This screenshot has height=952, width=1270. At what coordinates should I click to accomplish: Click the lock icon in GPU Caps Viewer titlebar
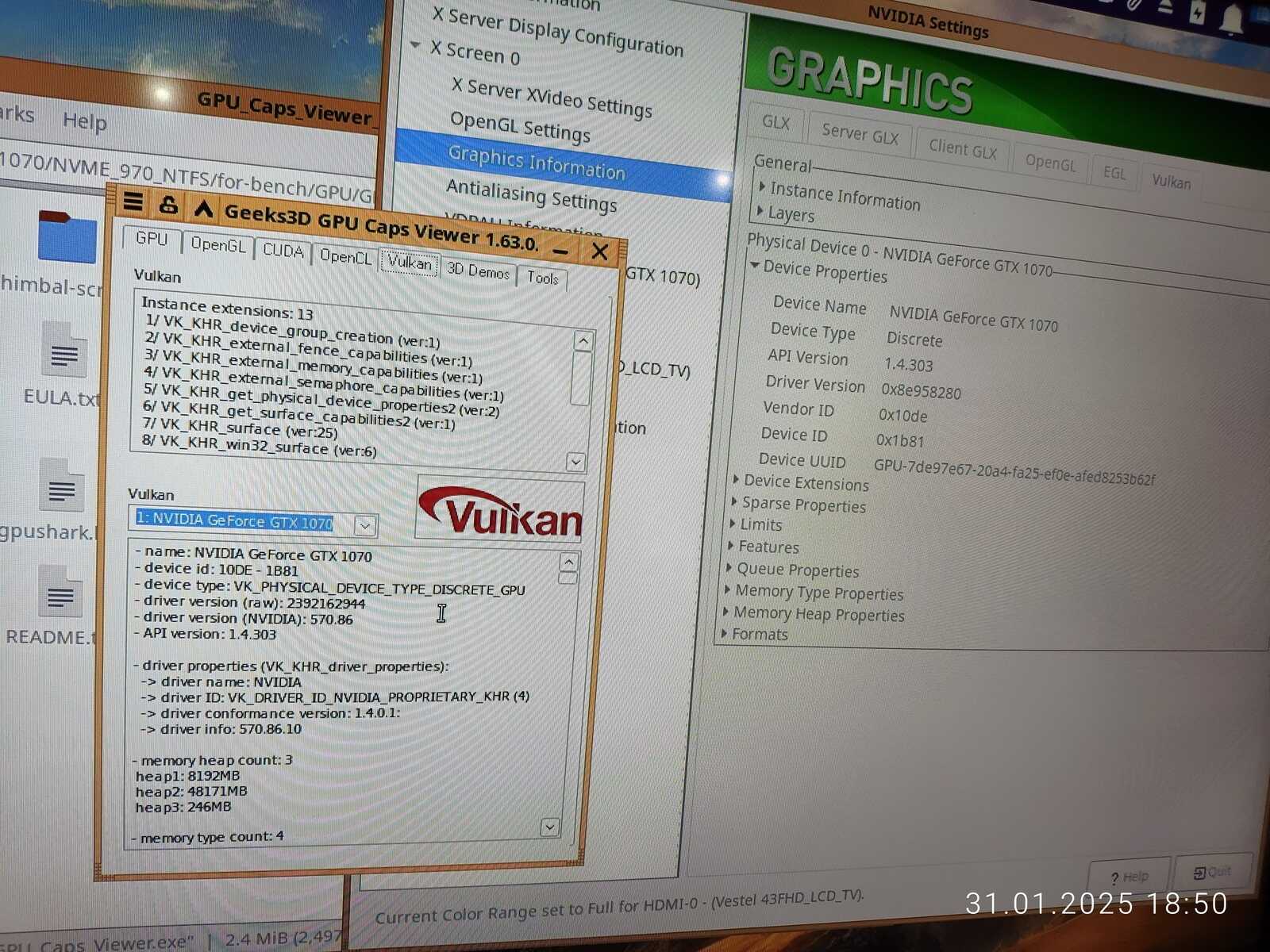pos(168,205)
